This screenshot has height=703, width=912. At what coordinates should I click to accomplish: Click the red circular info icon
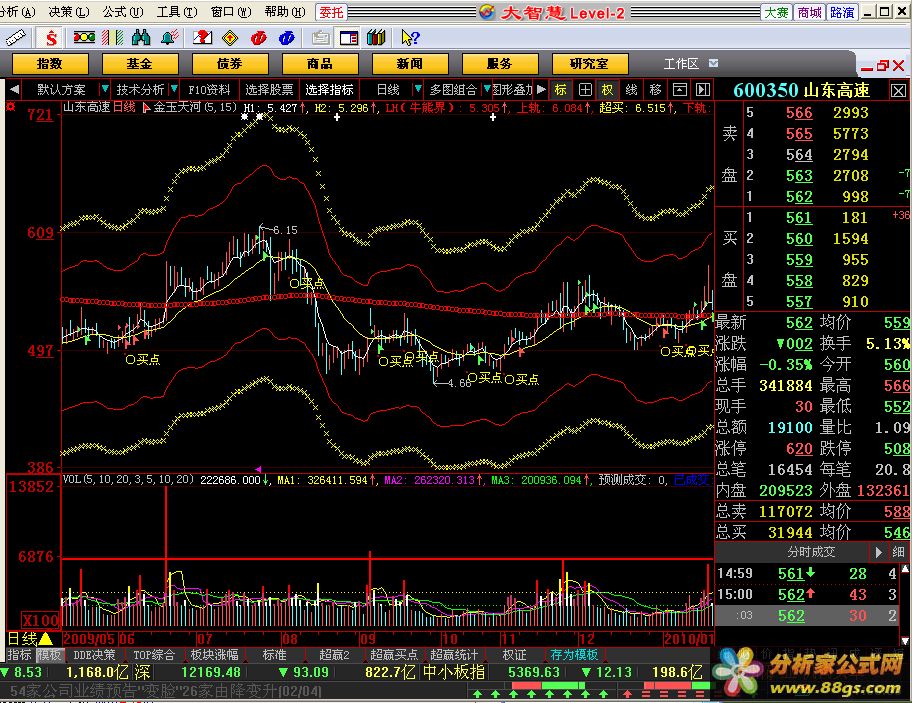259,38
